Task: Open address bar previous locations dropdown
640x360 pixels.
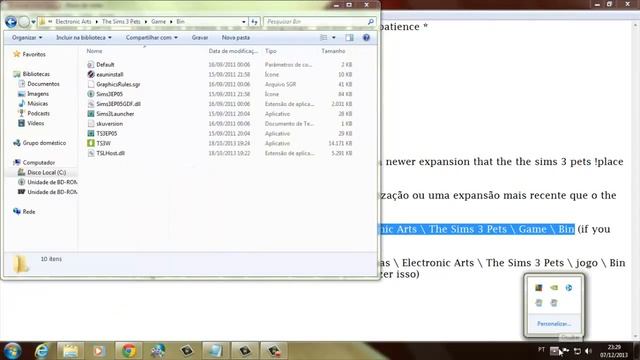Action: tap(244, 22)
